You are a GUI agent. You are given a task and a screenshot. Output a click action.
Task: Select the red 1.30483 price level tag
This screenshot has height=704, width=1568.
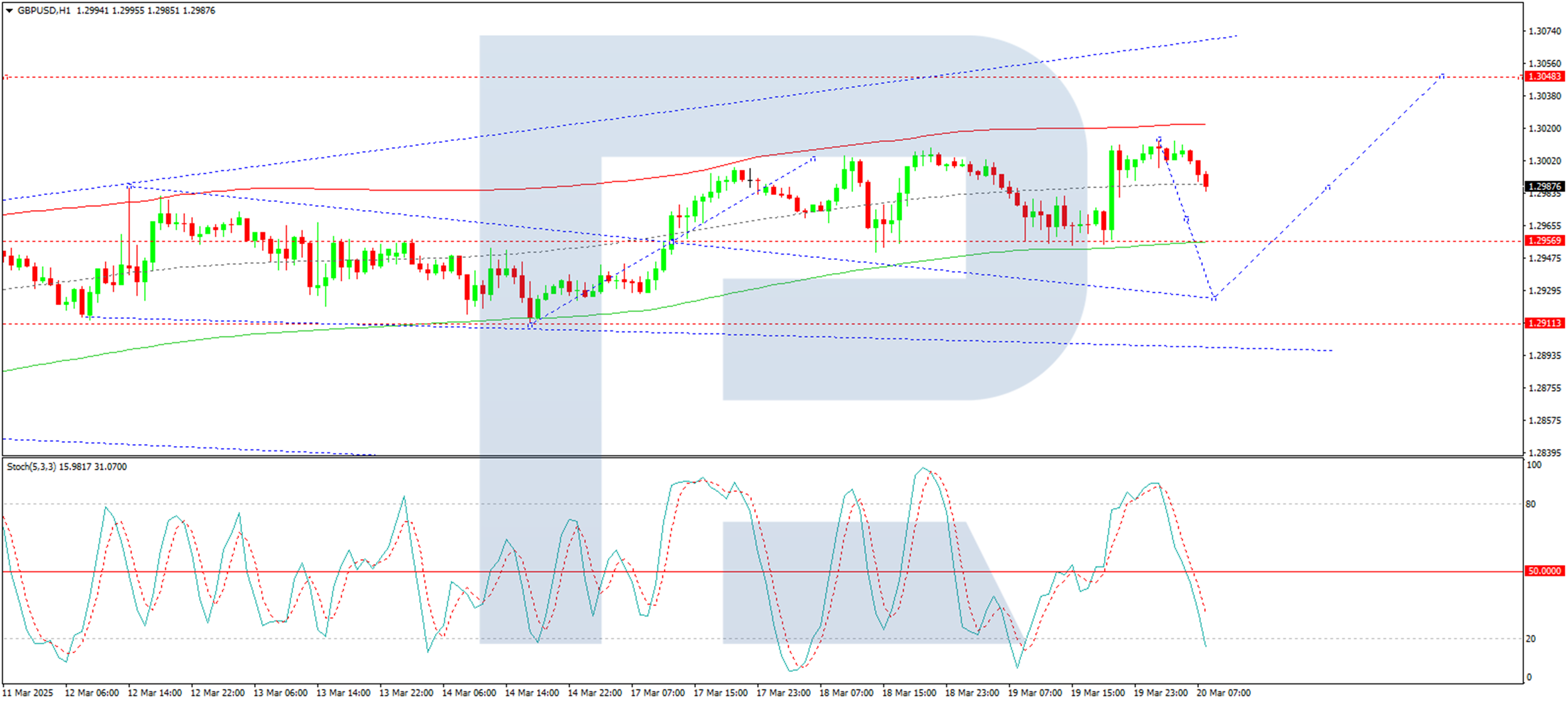[1544, 77]
